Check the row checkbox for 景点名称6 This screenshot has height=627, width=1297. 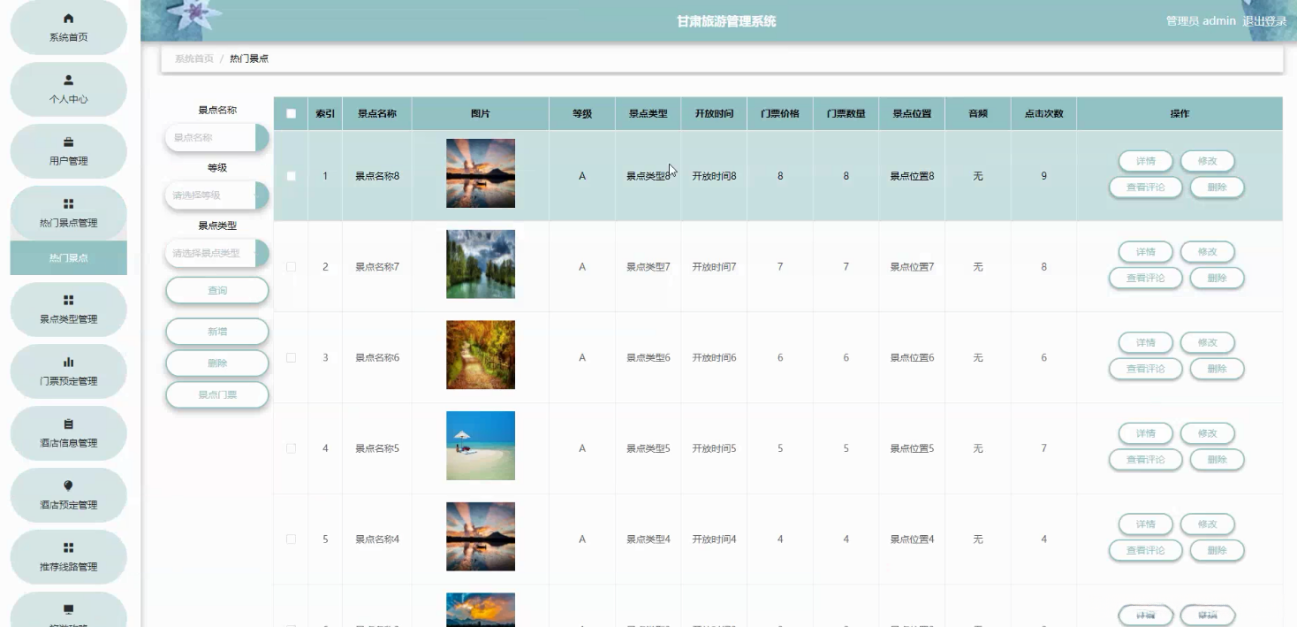(291, 358)
